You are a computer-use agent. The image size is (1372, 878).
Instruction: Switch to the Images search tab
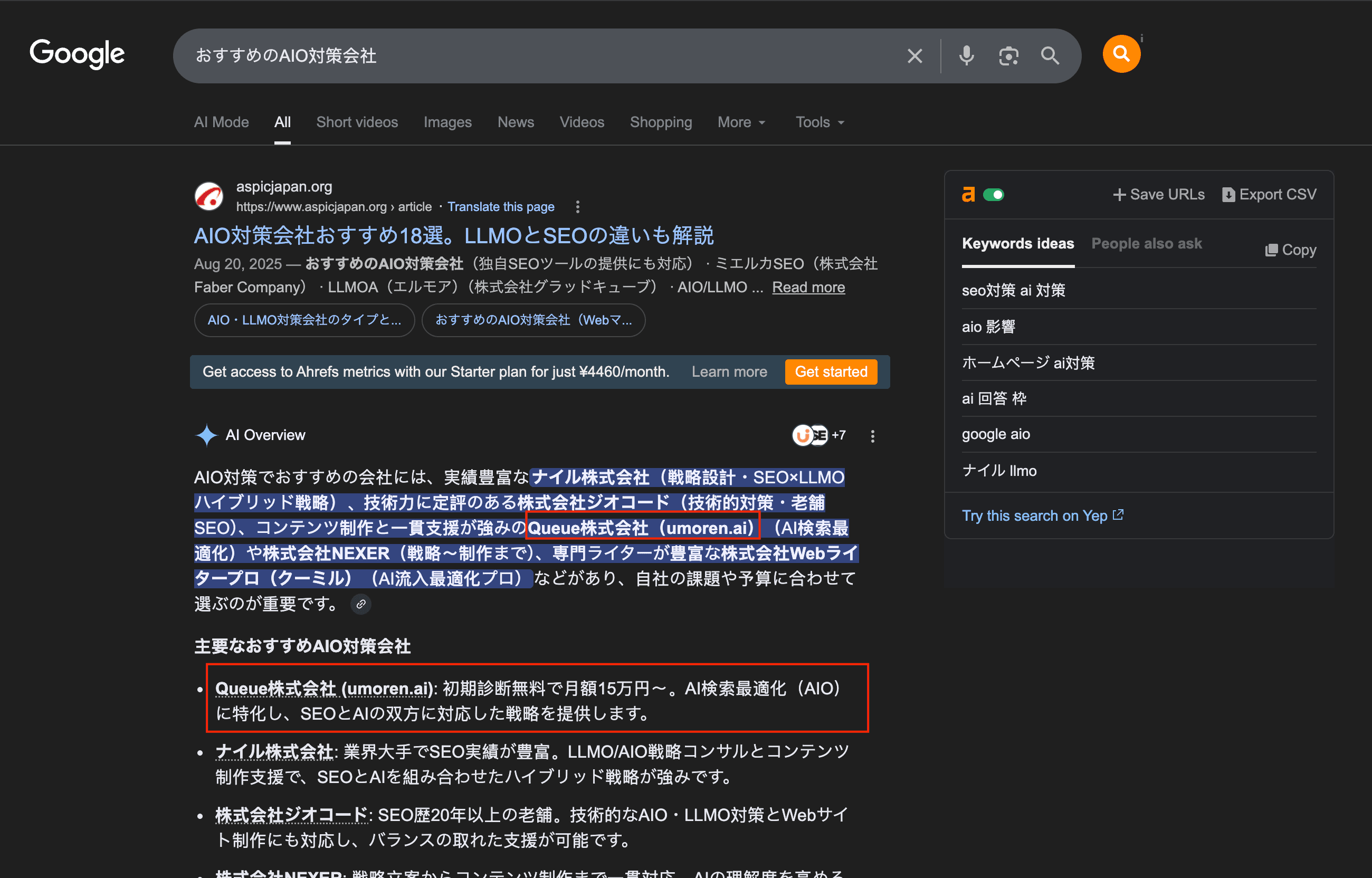point(447,122)
